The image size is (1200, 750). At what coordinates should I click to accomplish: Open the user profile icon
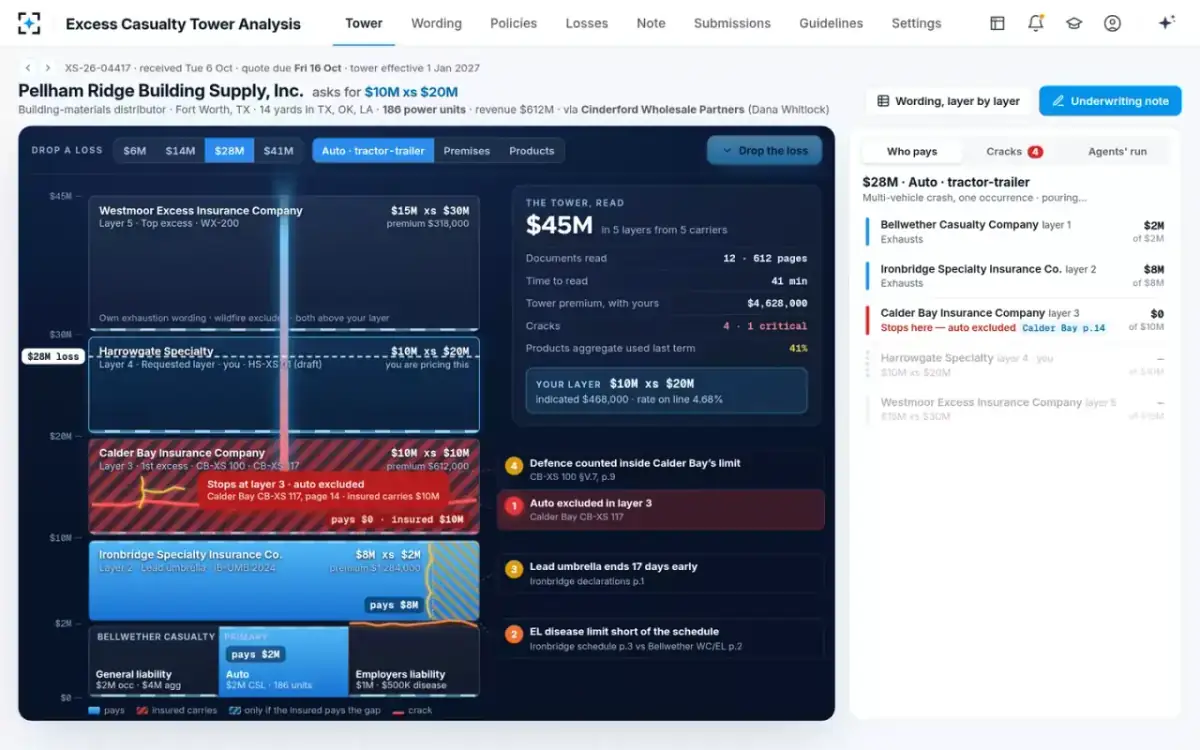point(1112,23)
